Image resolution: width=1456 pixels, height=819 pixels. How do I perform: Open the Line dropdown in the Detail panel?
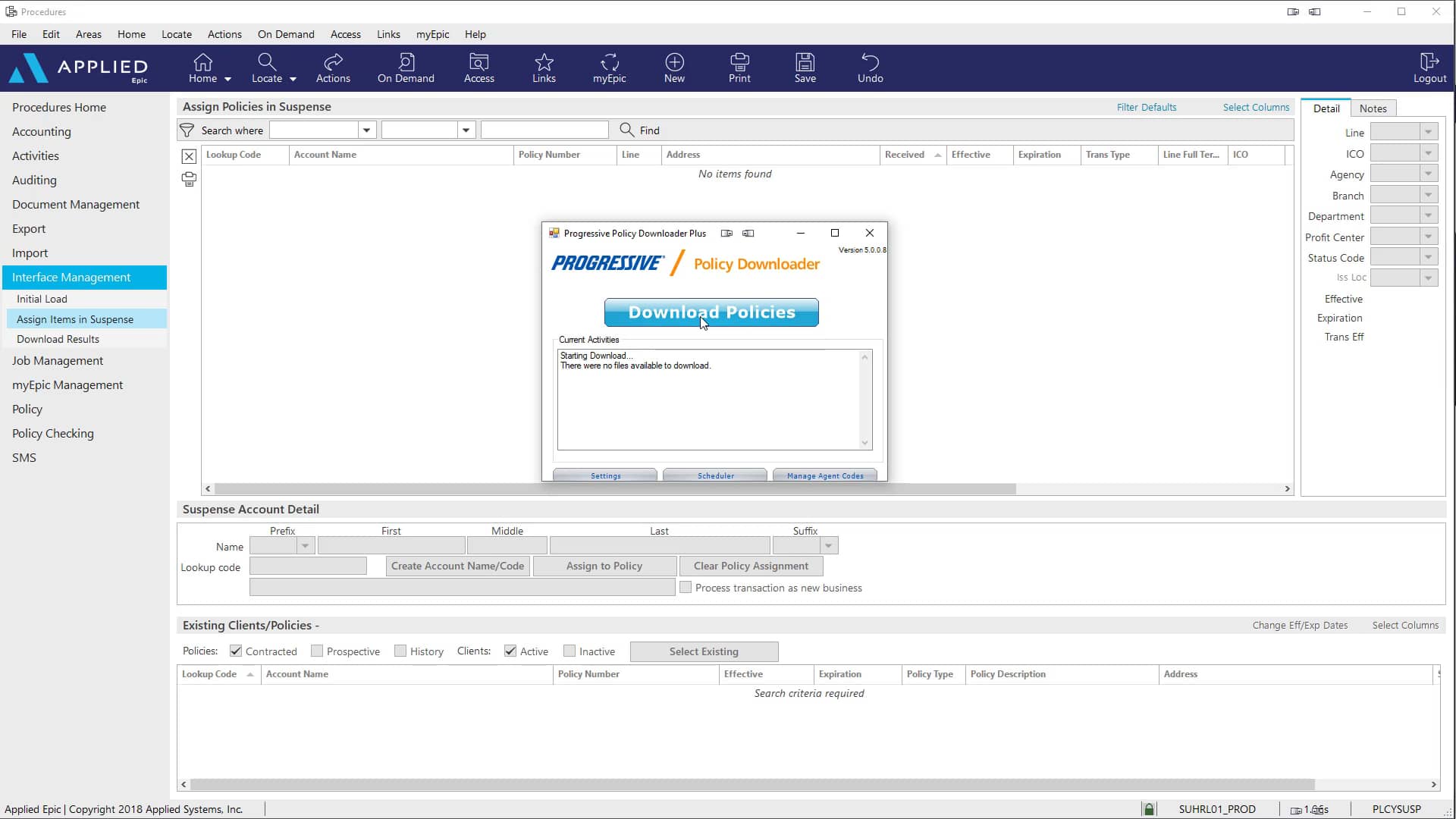(1429, 132)
